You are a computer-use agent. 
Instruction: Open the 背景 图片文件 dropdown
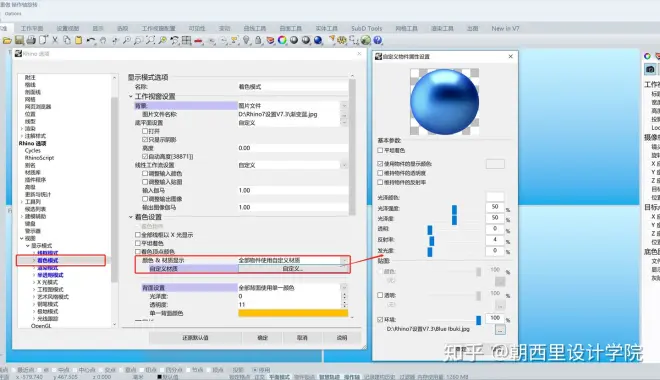tap(344, 106)
